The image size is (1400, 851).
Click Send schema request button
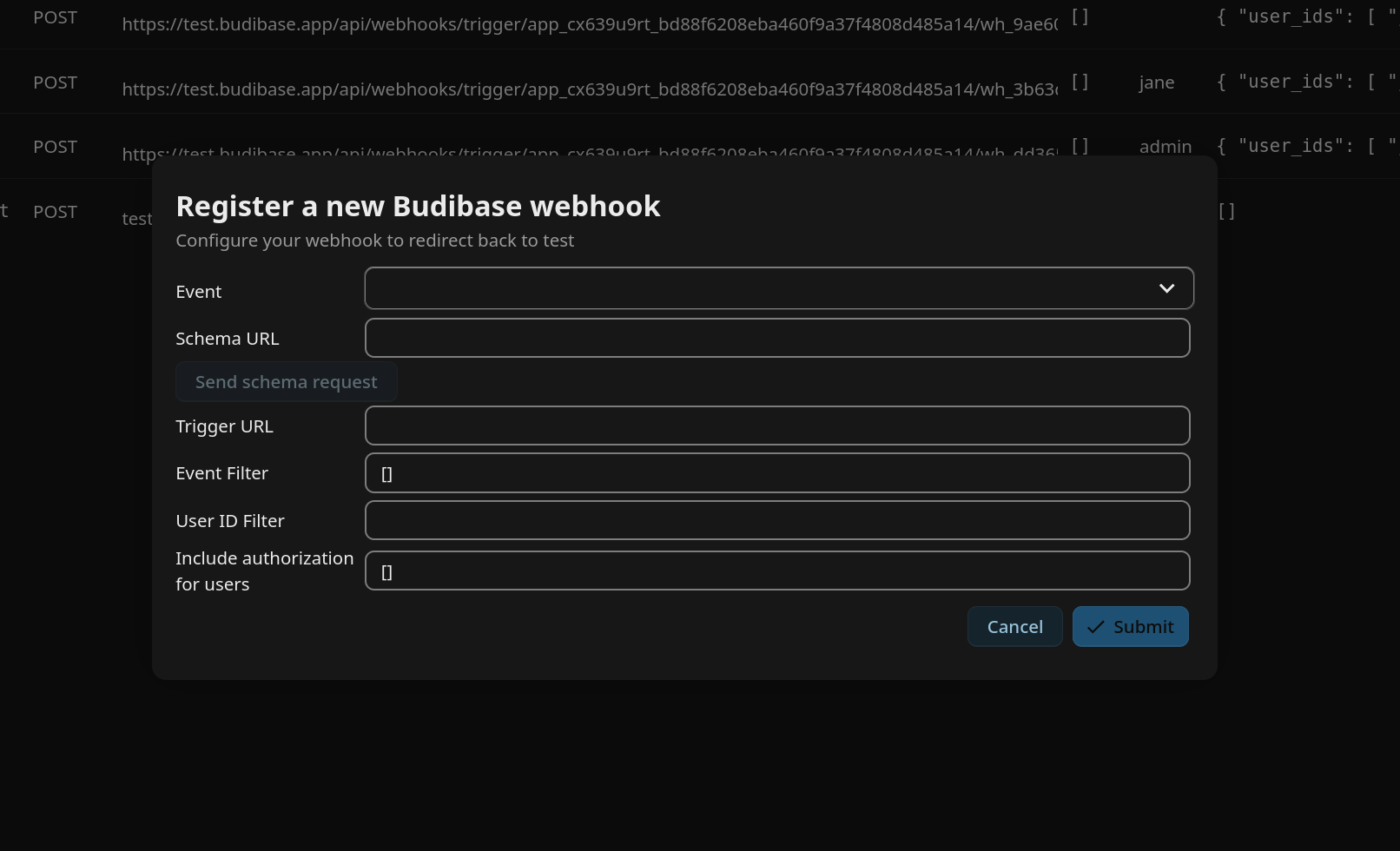coord(287,382)
